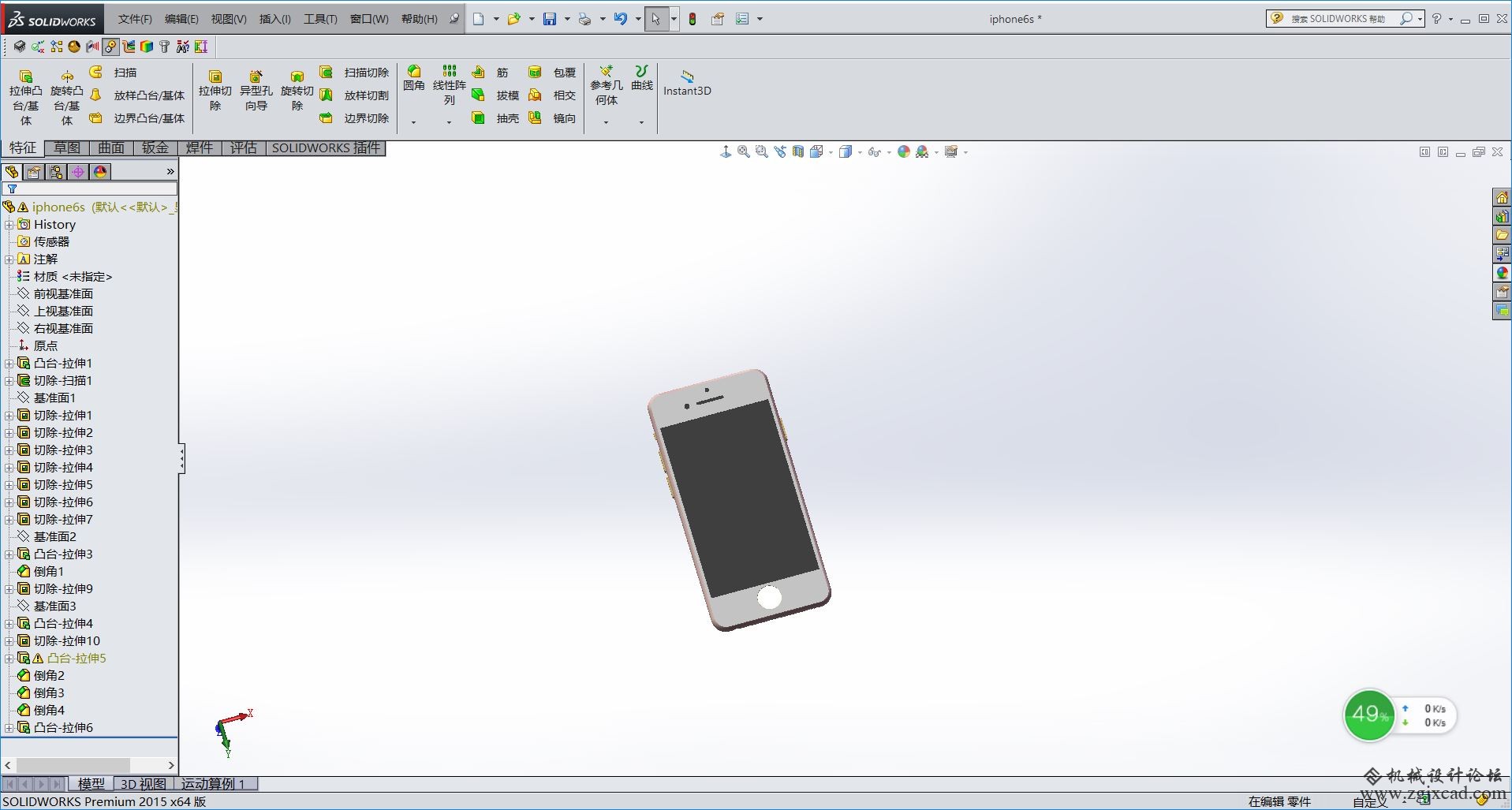Open the Linear Pattern (线性阵列) dropdown arrow
The image size is (1512, 810).
pyautogui.click(x=449, y=122)
